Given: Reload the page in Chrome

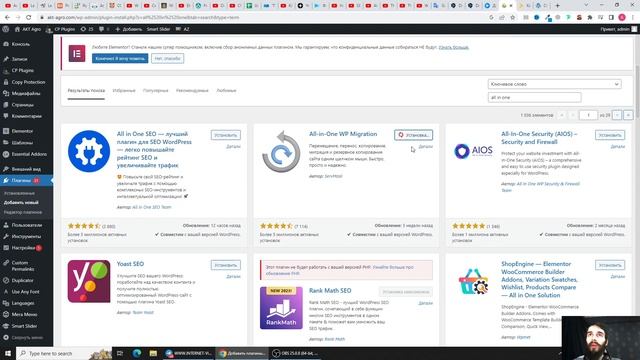Looking at the screenshot, I should [29, 18].
